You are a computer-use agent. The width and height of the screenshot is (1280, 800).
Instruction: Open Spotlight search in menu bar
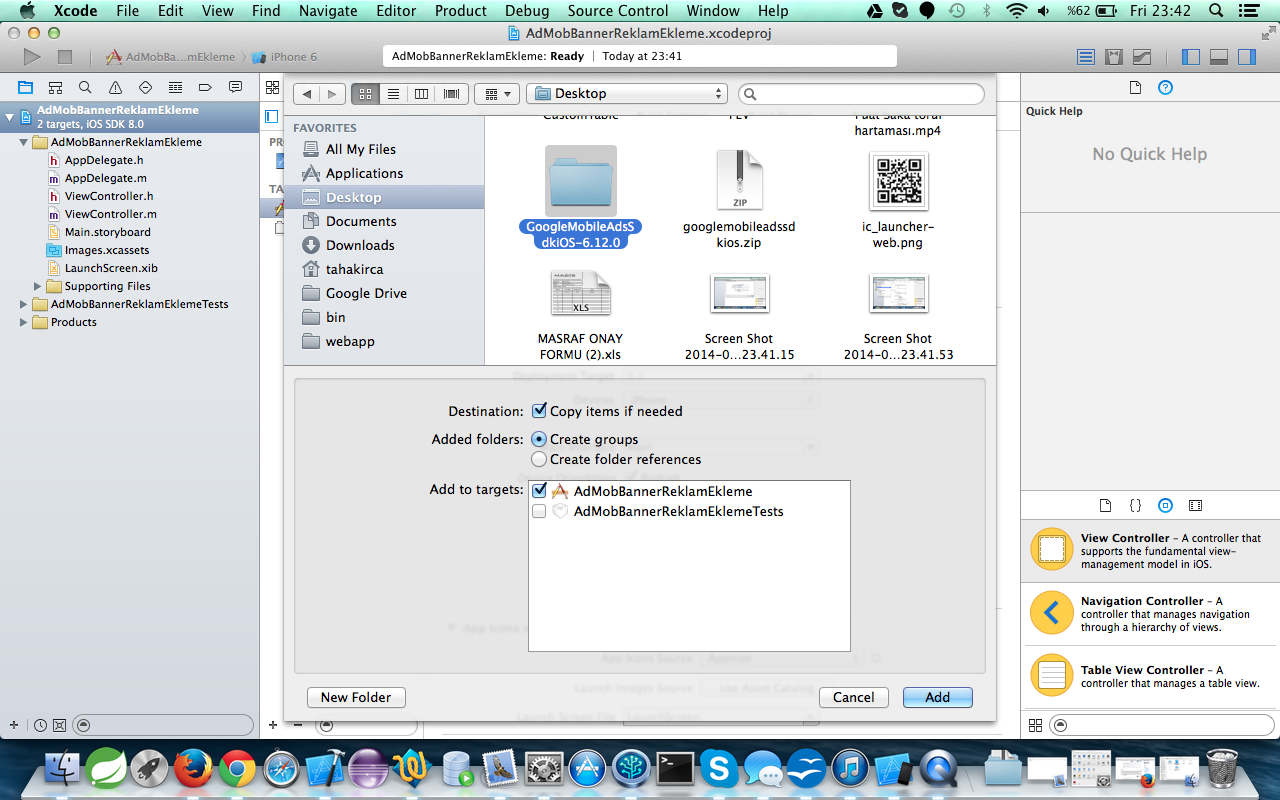[x=1215, y=11]
